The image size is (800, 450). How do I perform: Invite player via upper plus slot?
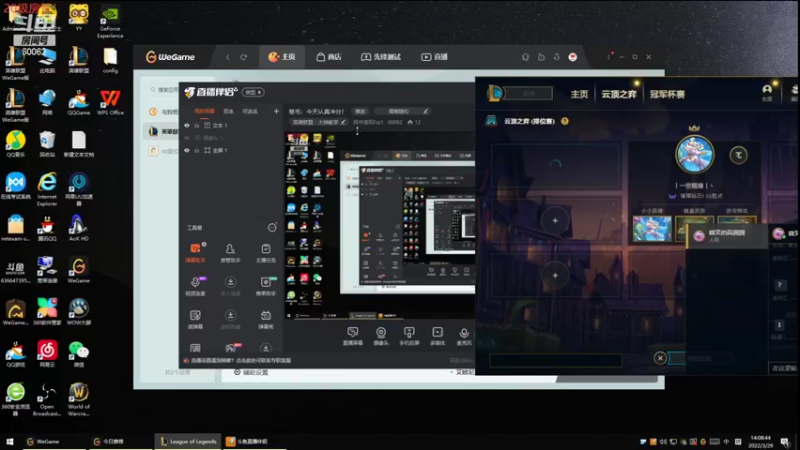pos(555,220)
